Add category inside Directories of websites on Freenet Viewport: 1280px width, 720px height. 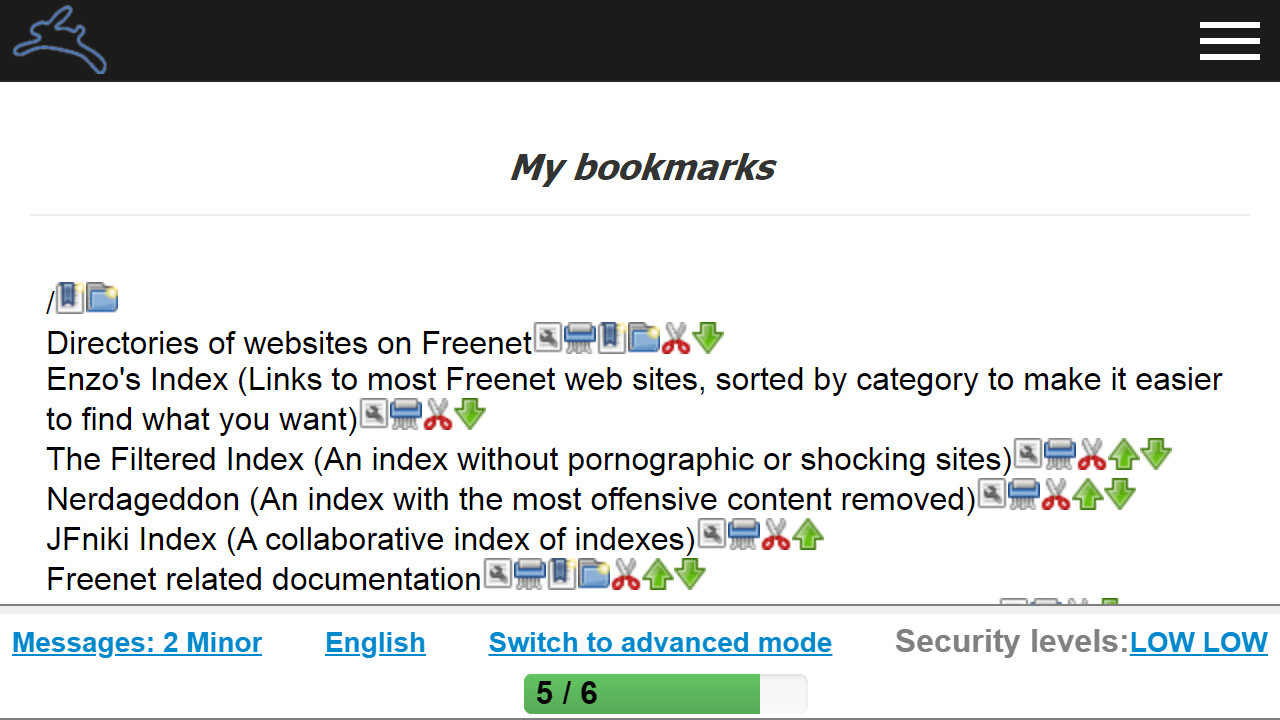644,337
